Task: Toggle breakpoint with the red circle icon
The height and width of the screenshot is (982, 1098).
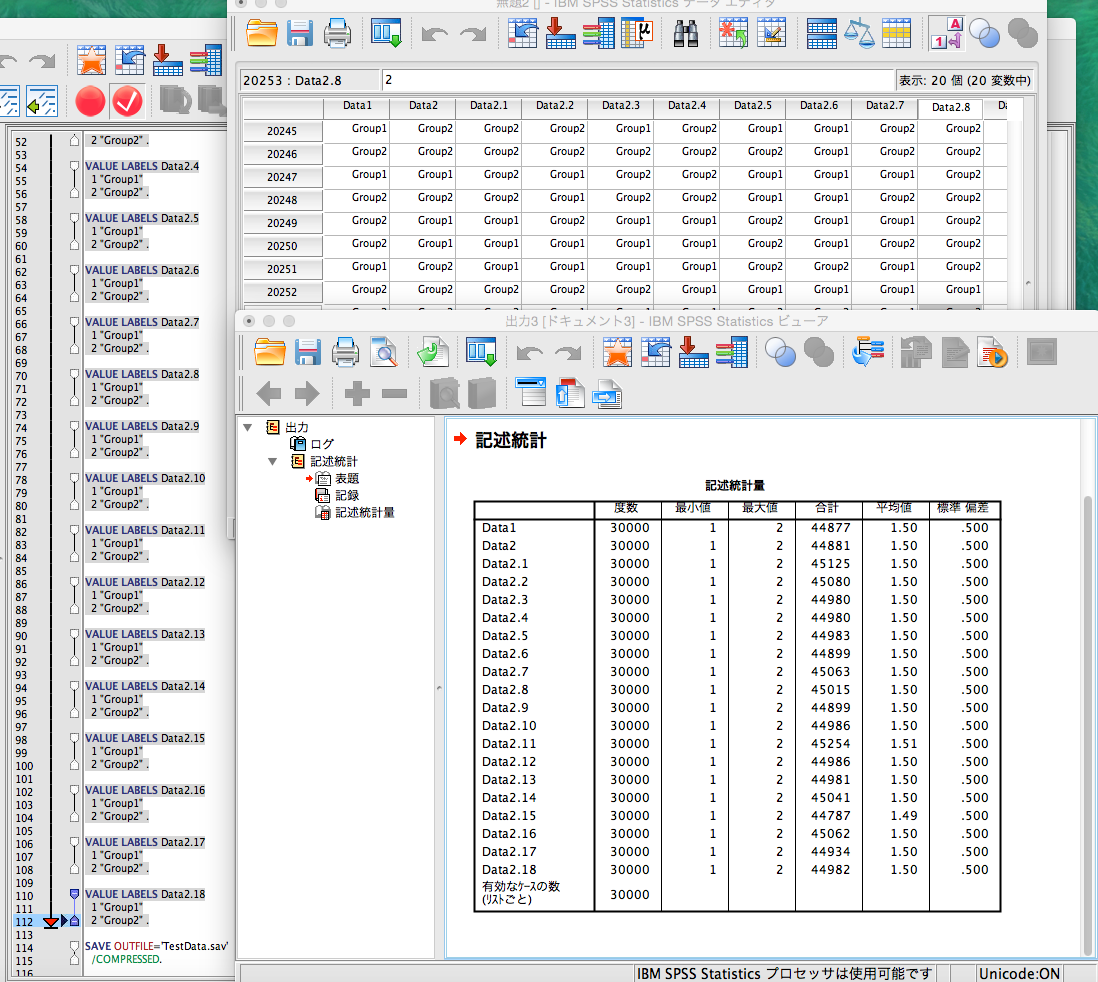Action: [90, 102]
